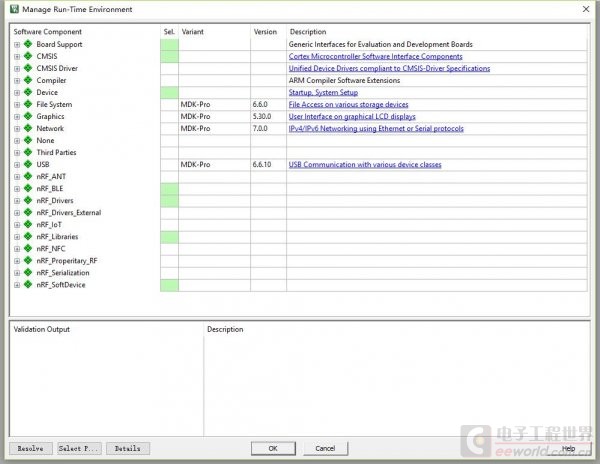Click the Variant column header
600x464 pixels.
pyautogui.click(x=192, y=31)
